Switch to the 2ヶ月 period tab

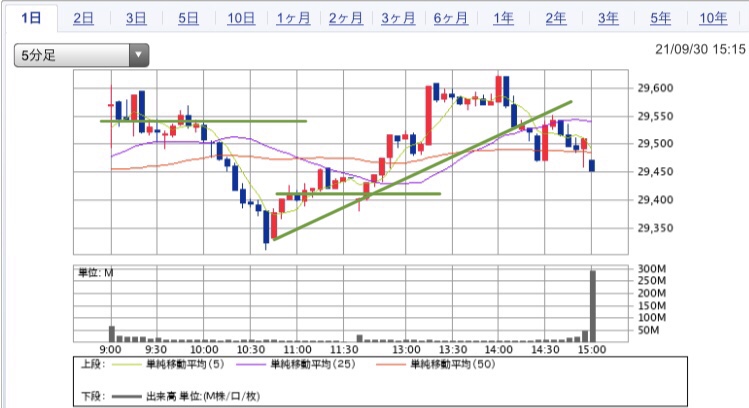point(346,18)
